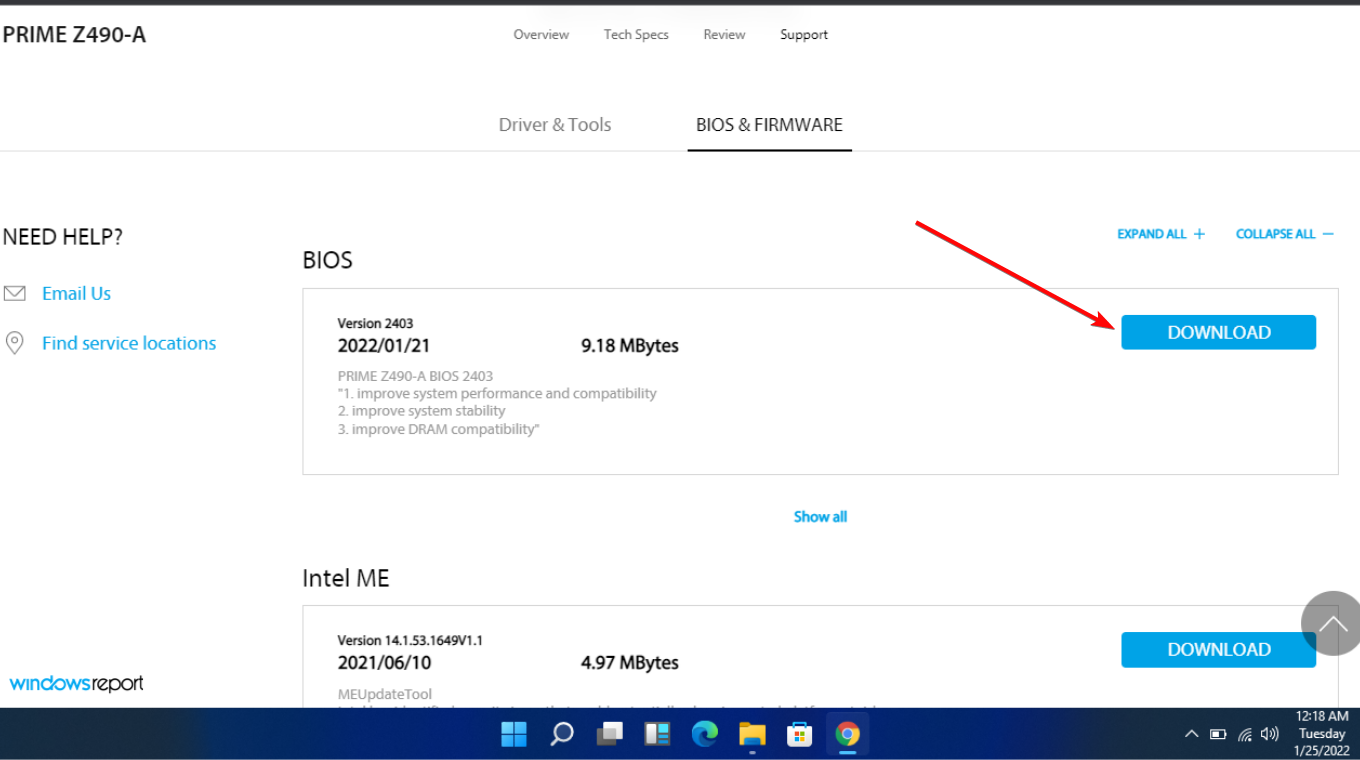Click the location pin icon
Screen dimensions: 1360x760
(x=14, y=343)
